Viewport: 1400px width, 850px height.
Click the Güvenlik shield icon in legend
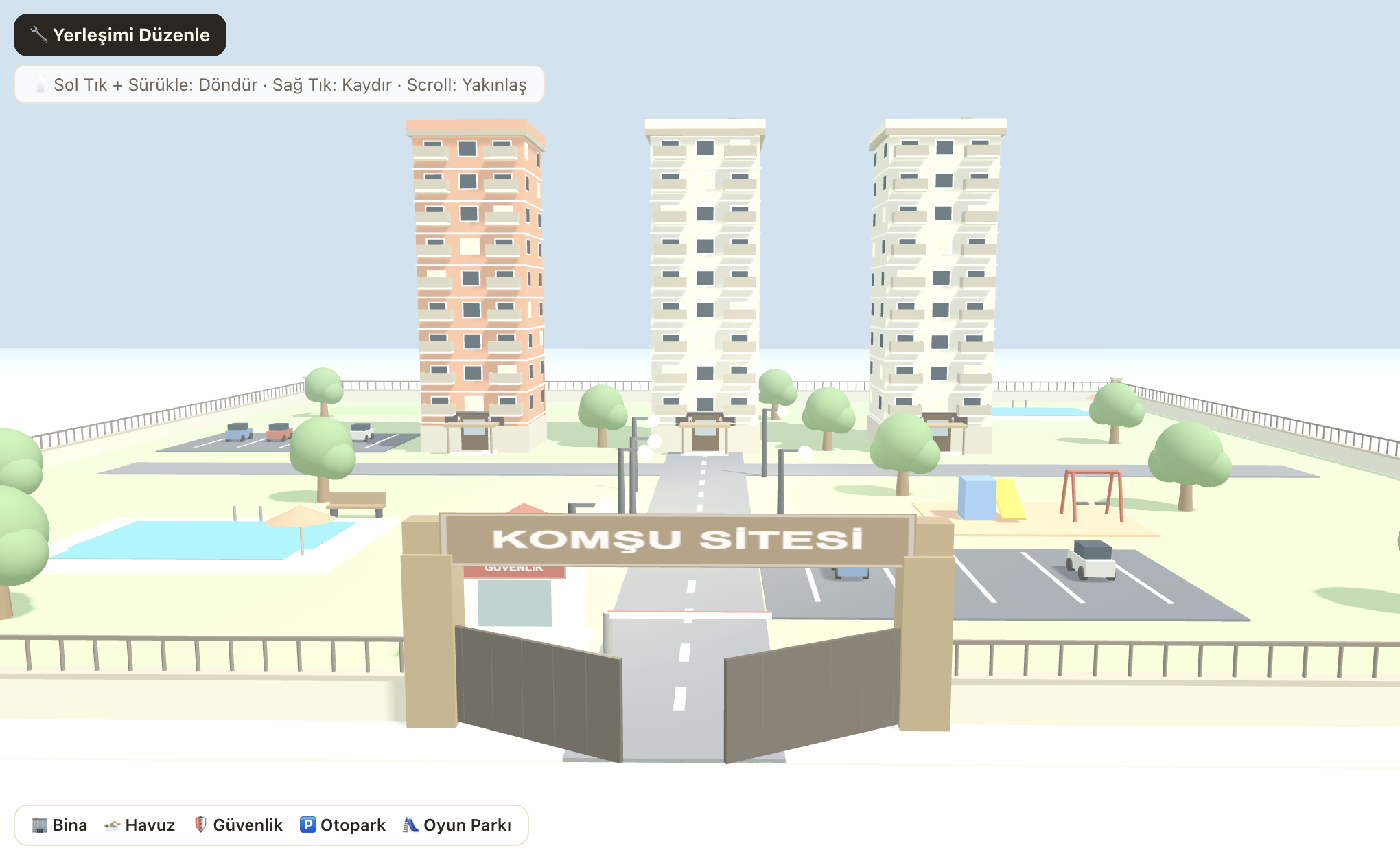coord(200,825)
